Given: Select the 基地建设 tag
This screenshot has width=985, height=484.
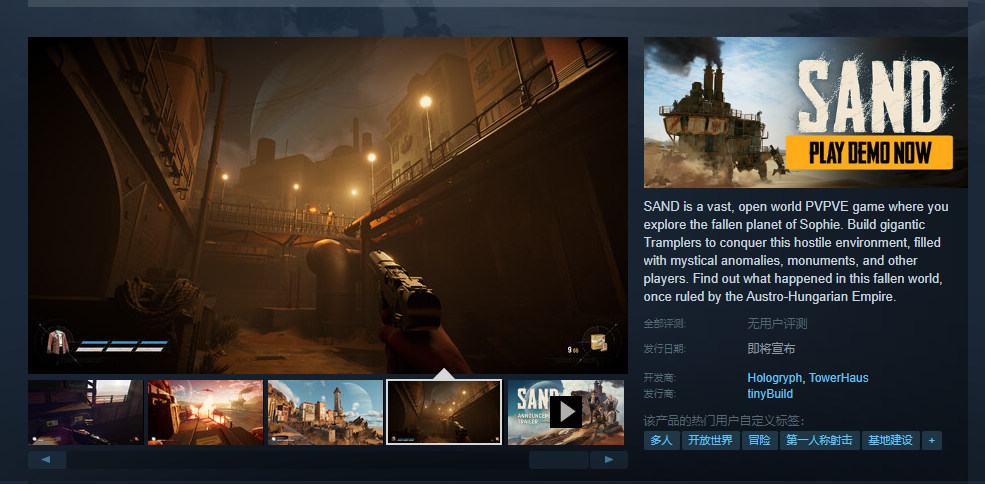Looking at the screenshot, I should point(890,440).
